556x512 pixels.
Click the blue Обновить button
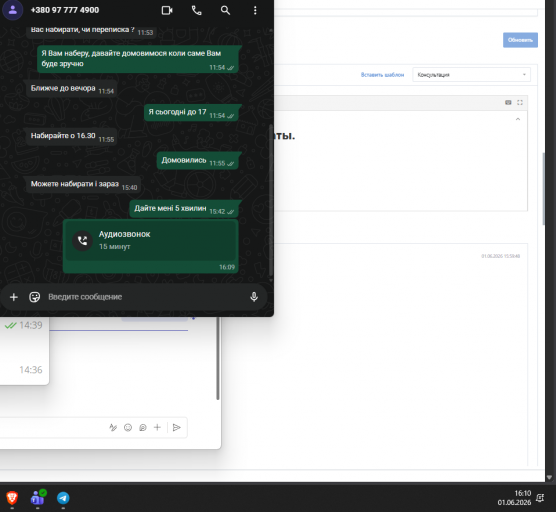(520, 40)
